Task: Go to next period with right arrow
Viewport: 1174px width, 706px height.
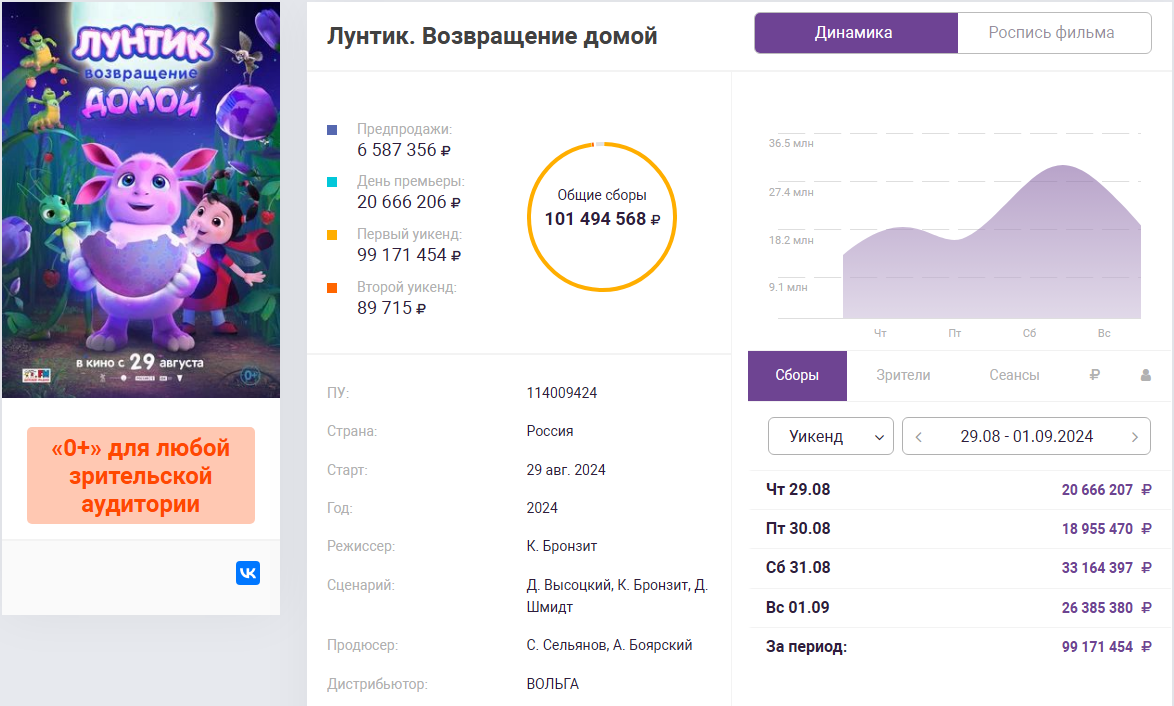Action: (x=1134, y=436)
